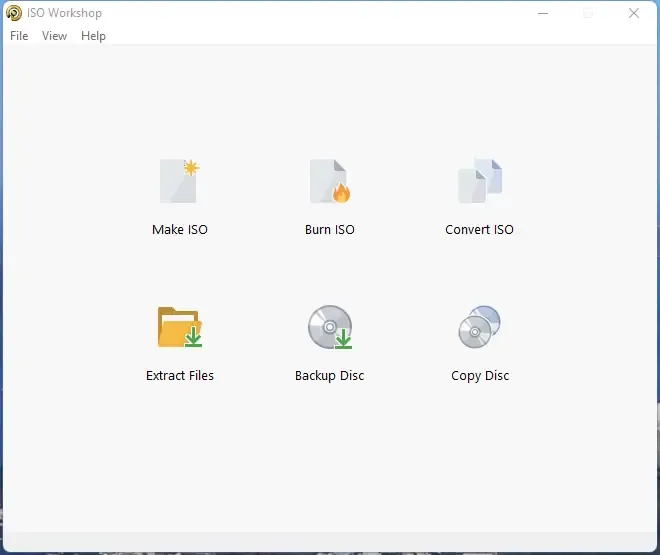Close the ISO Workshop window
This screenshot has height=555, width=660.
coord(634,13)
